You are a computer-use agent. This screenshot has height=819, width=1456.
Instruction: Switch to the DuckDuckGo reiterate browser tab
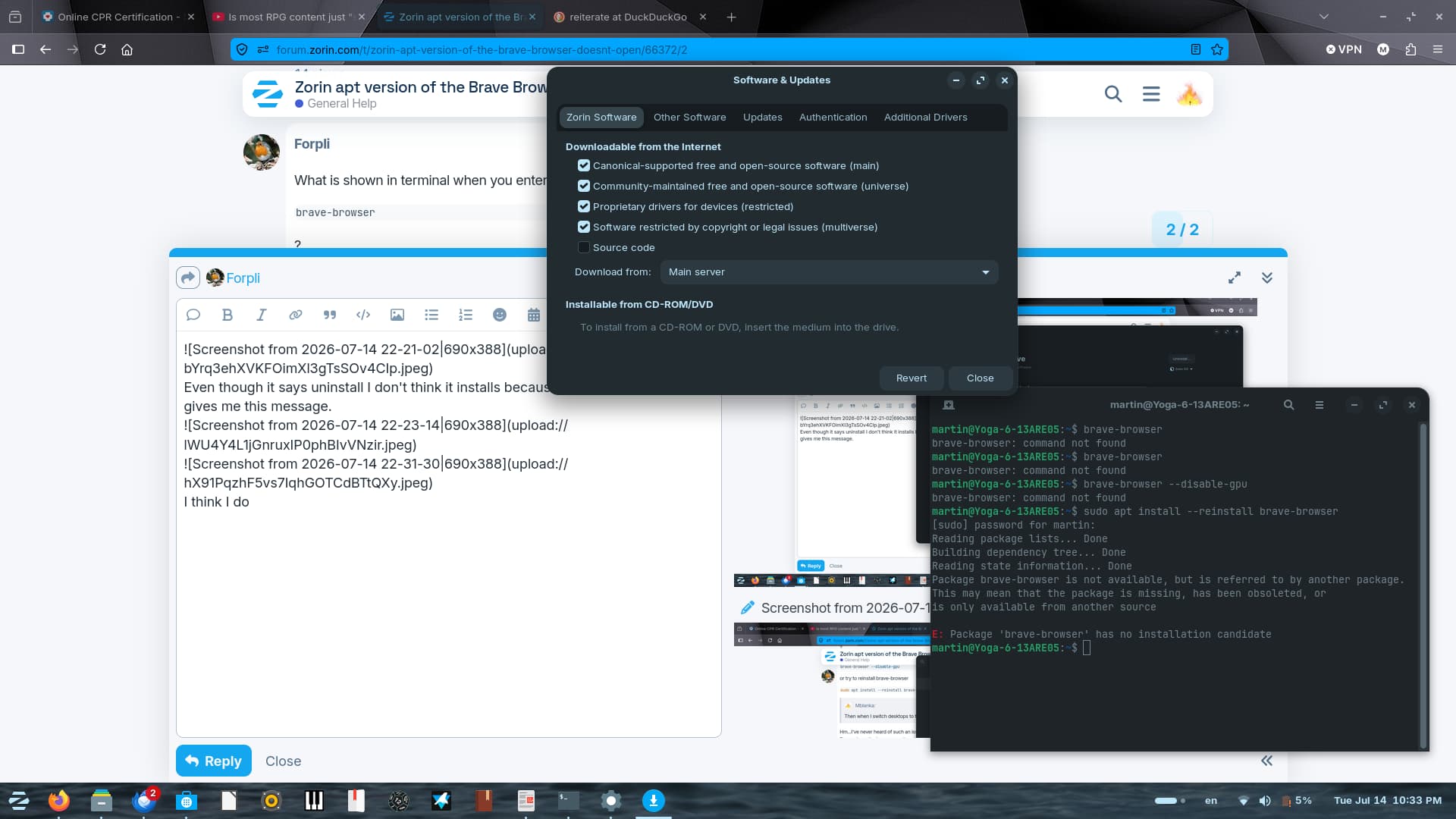point(629,17)
